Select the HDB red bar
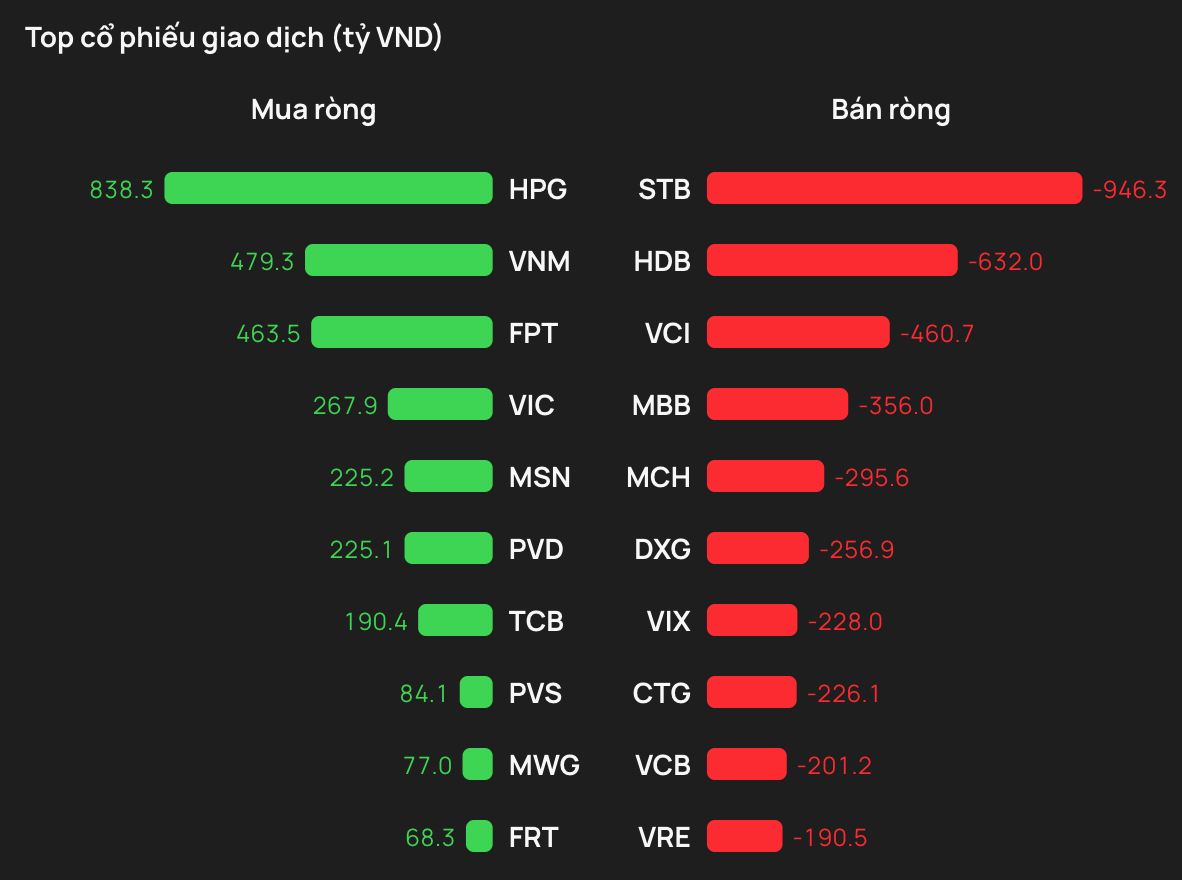Image resolution: width=1182 pixels, height=880 pixels. pos(831,260)
